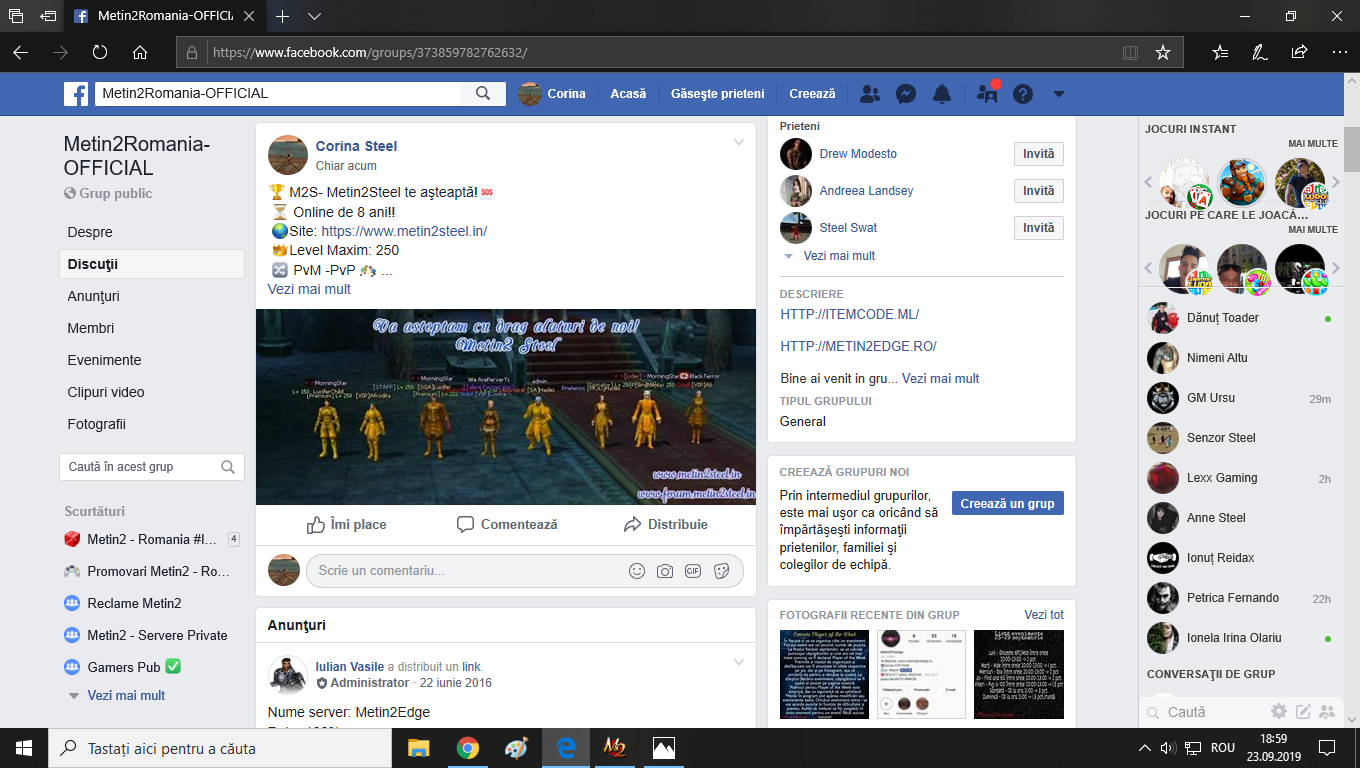The image size is (1360, 768).
Task: Open the HTTP://ITEMCODE.ML/ link
Action: coord(850,314)
